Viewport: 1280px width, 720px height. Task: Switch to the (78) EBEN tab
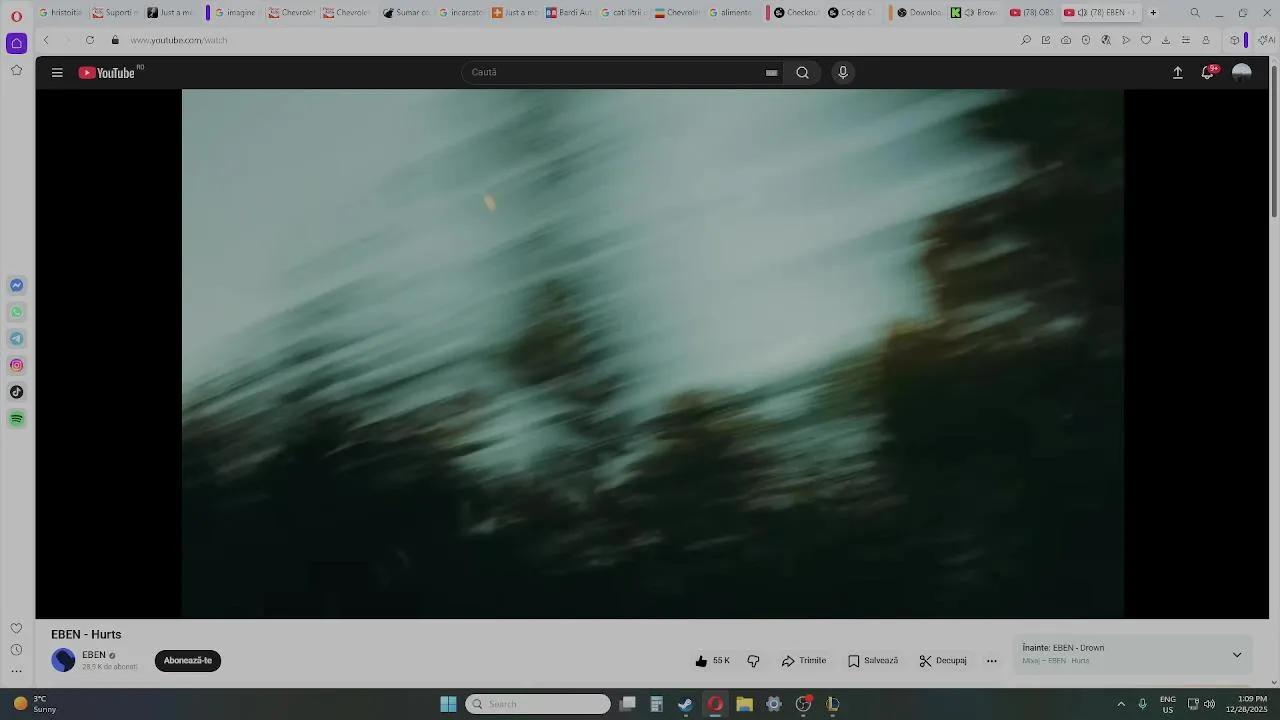coord(1100,13)
